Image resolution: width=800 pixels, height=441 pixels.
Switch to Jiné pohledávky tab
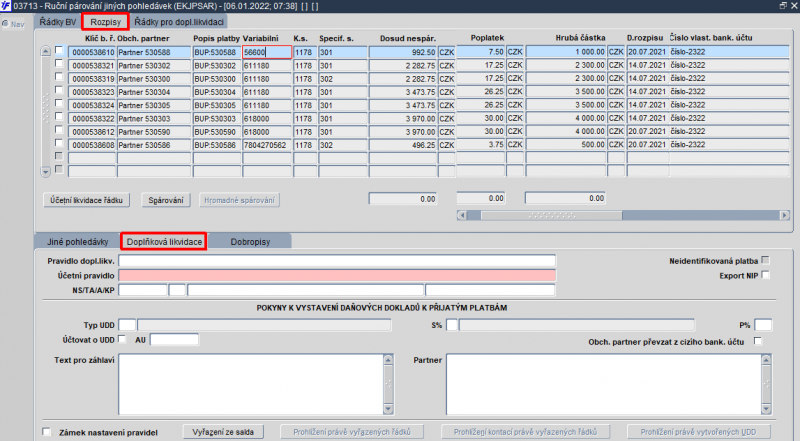pos(78,241)
